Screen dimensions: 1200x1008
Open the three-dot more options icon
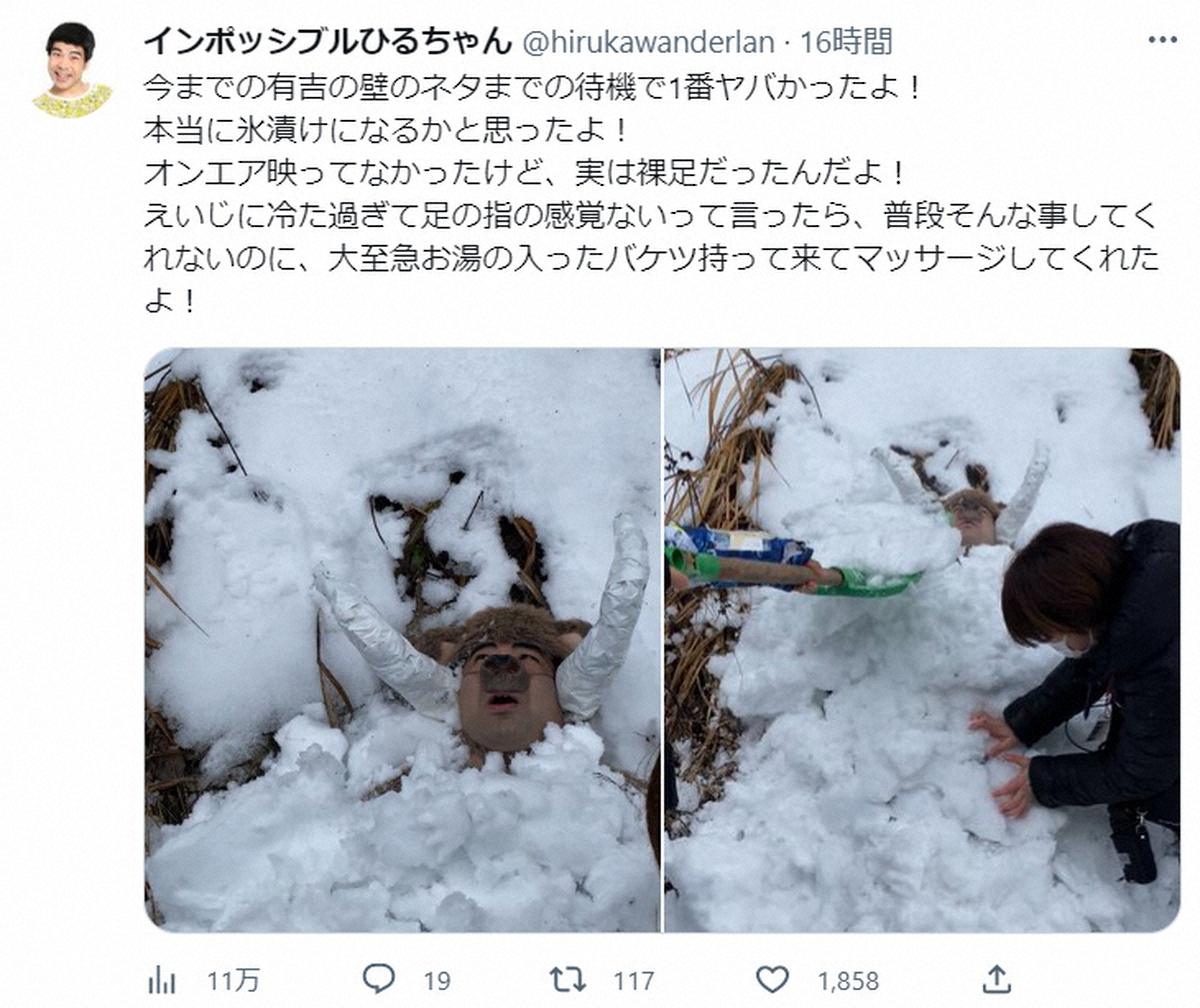pyautogui.click(x=1163, y=37)
